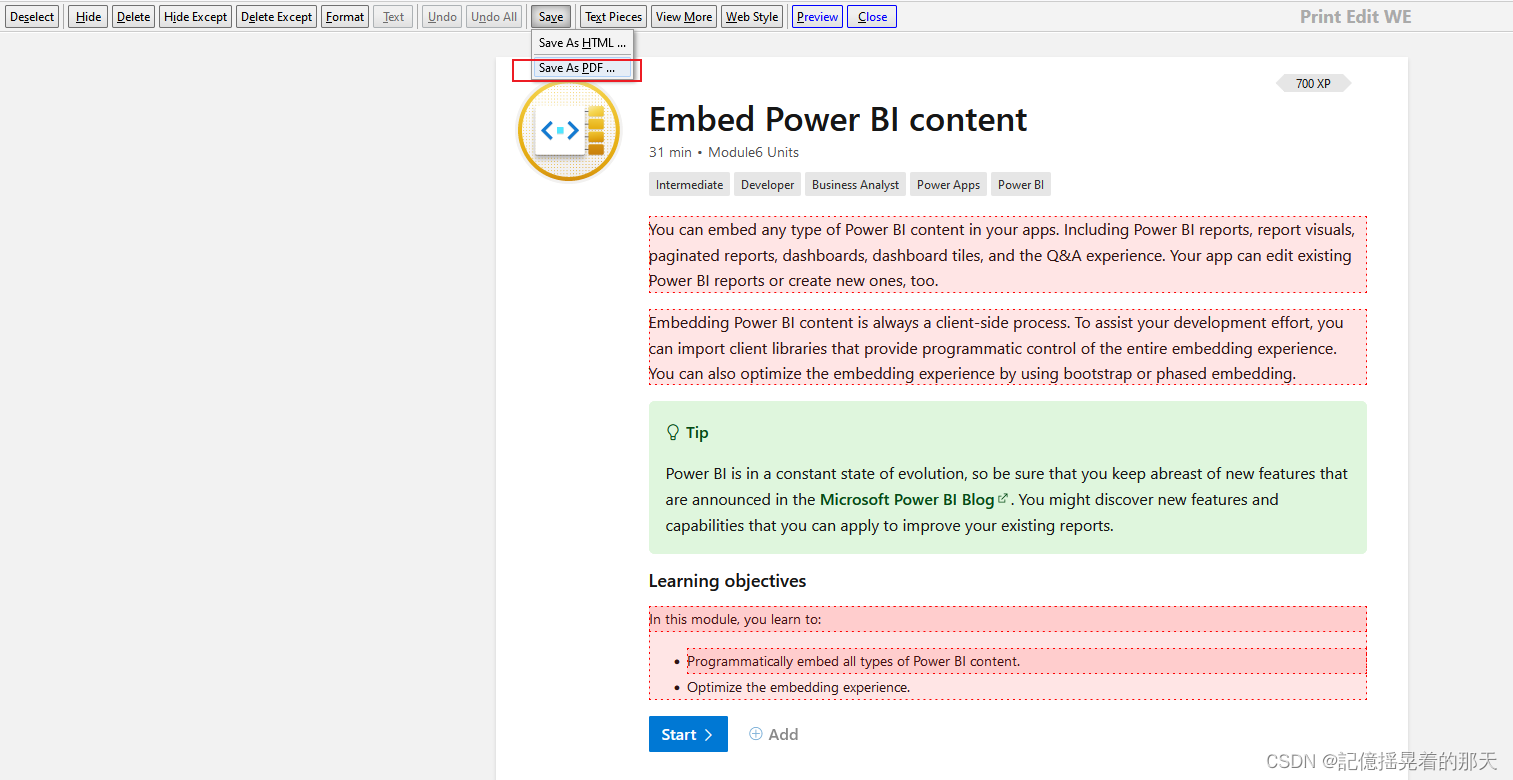Select paragraph starting 'Embedding Power BI content is always'
Viewport: 1513px width, 780px height.
1007,348
